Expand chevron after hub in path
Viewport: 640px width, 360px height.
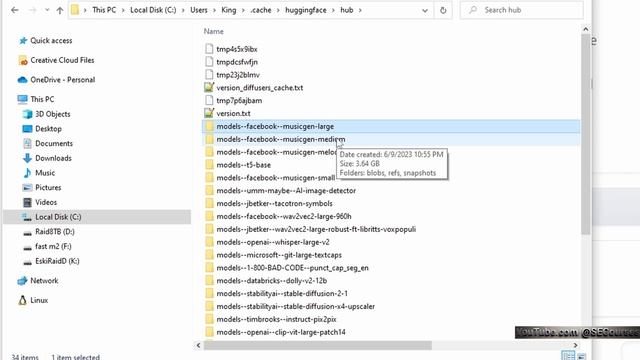coord(360,10)
